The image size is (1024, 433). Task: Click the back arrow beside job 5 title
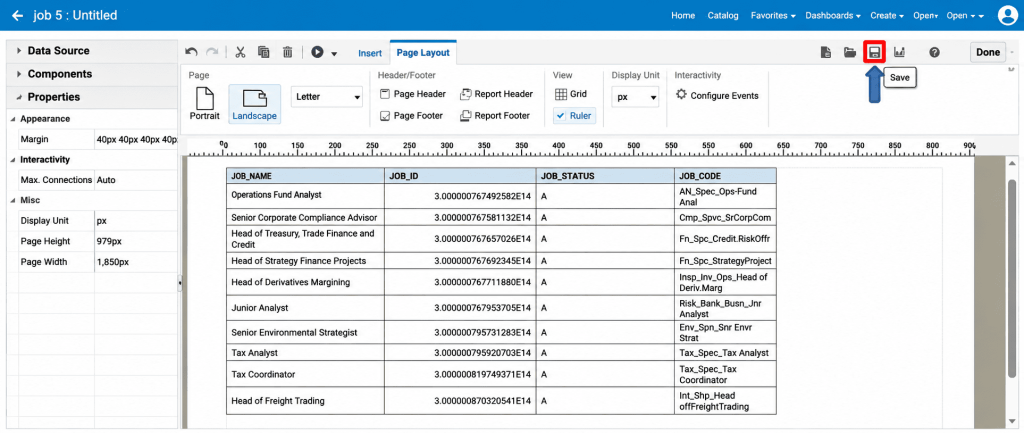(x=18, y=15)
